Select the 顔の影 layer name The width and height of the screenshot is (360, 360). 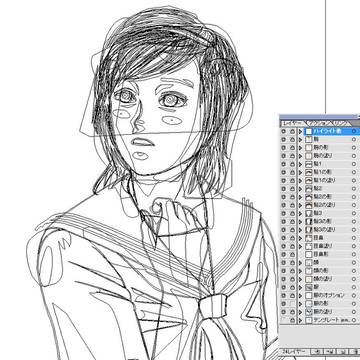[x=321, y=271]
